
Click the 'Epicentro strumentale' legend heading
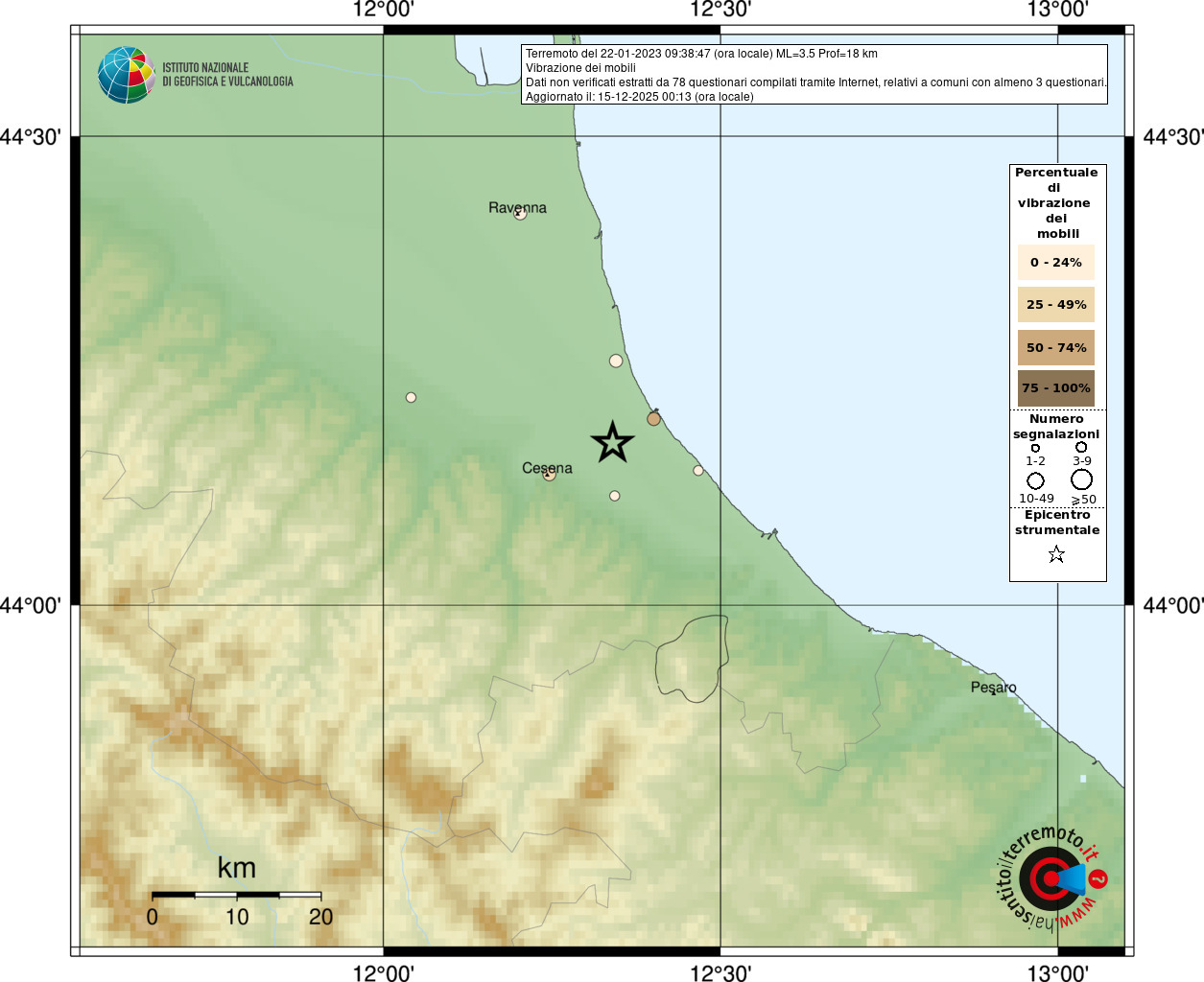pyautogui.click(x=1057, y=523)
